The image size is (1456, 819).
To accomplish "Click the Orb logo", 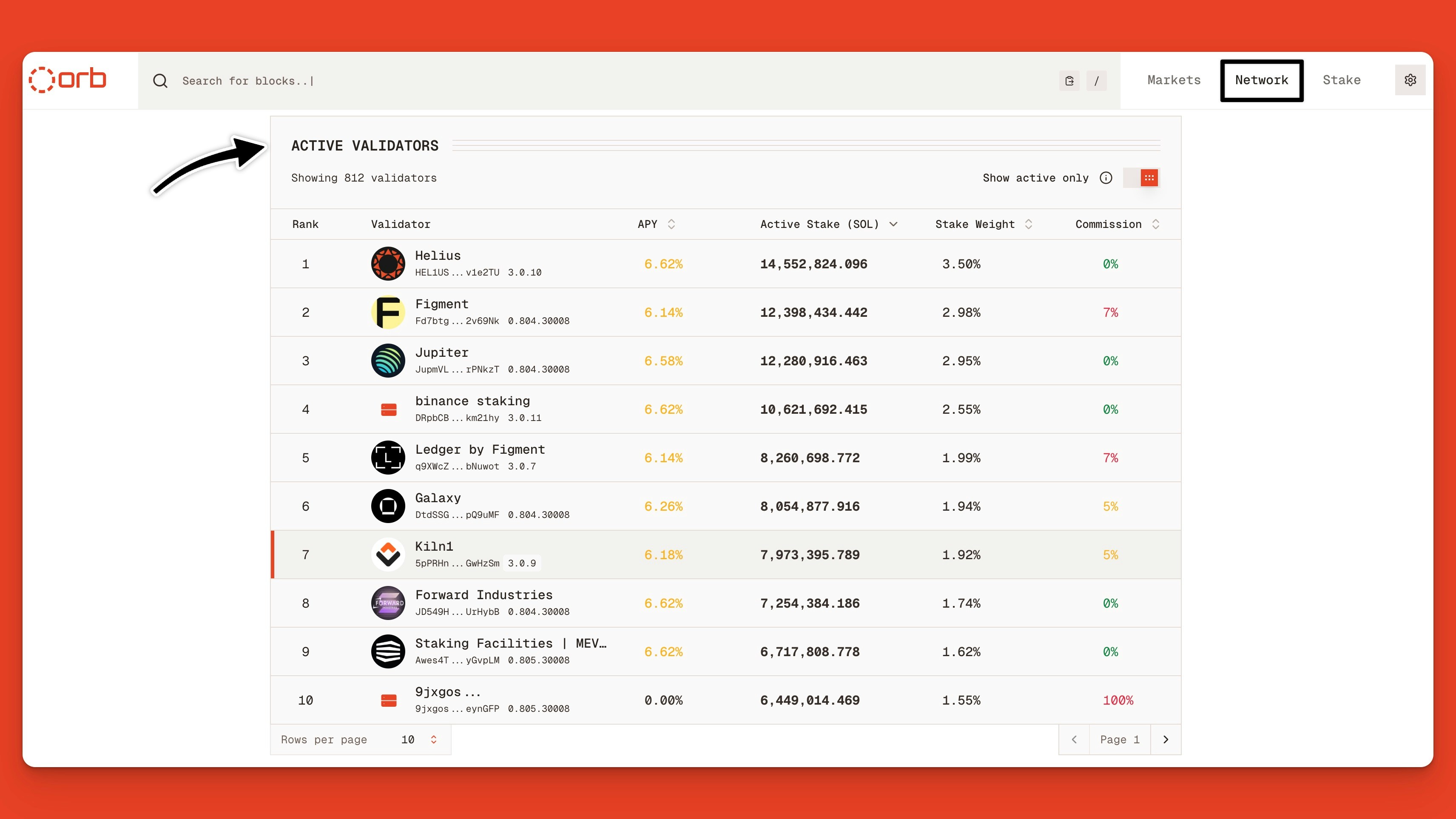I will click(x=68, y=80).
